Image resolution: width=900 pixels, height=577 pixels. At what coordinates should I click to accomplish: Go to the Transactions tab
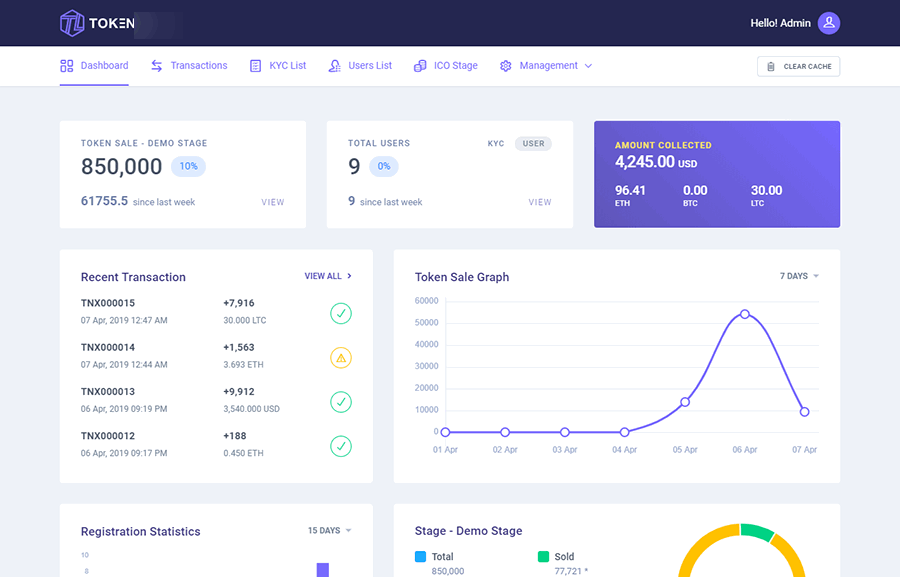(x=189, y=66)
